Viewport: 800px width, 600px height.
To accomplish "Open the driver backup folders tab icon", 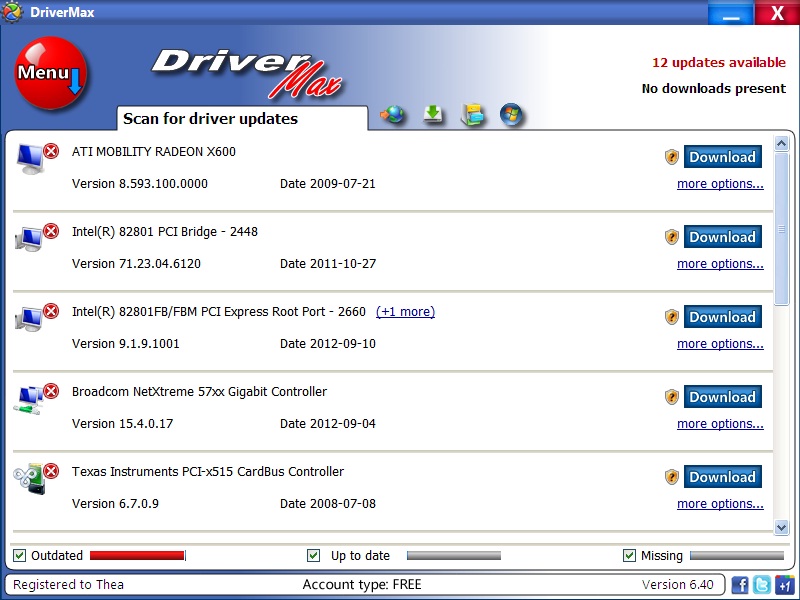I will click(x=472, y=115).
